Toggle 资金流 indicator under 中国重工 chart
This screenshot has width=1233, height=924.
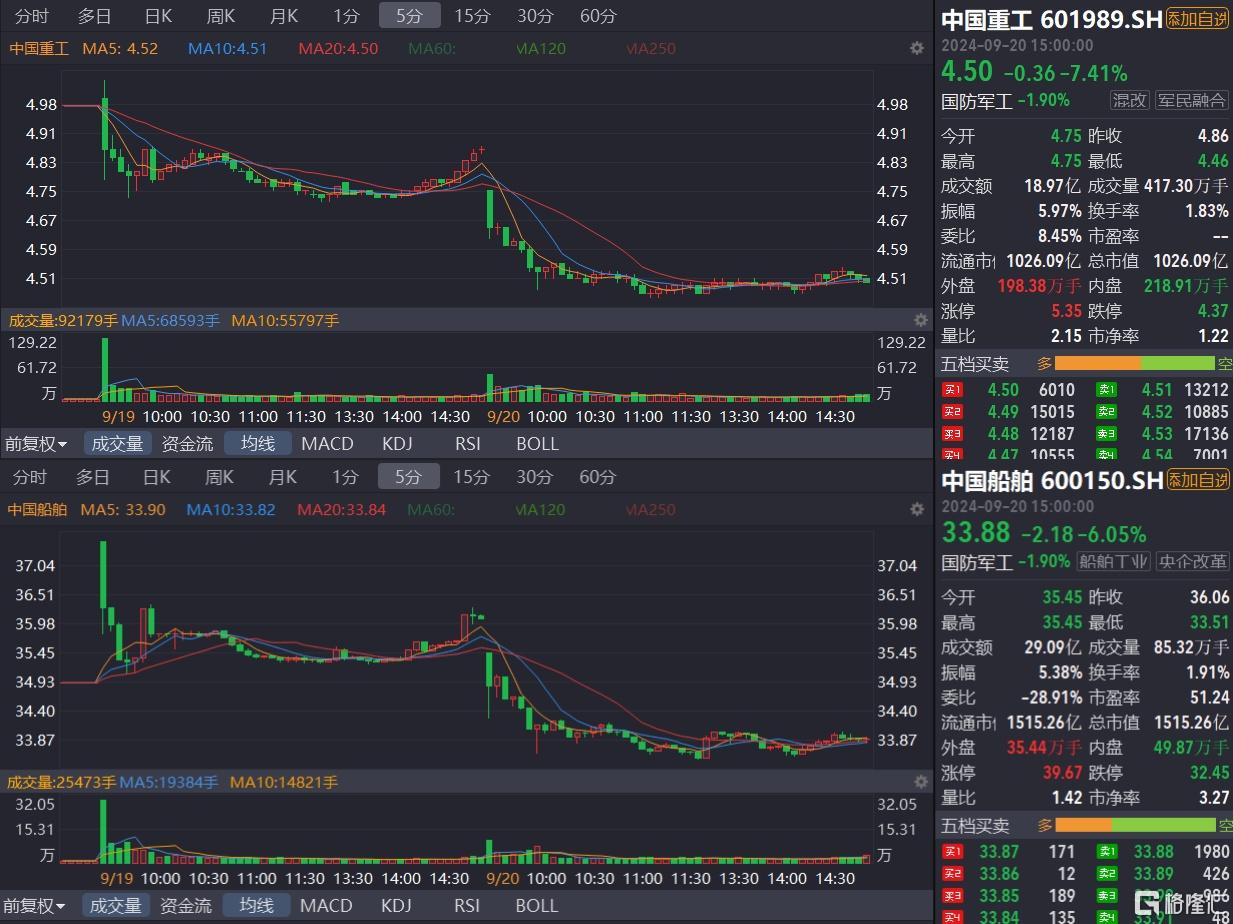187,444
